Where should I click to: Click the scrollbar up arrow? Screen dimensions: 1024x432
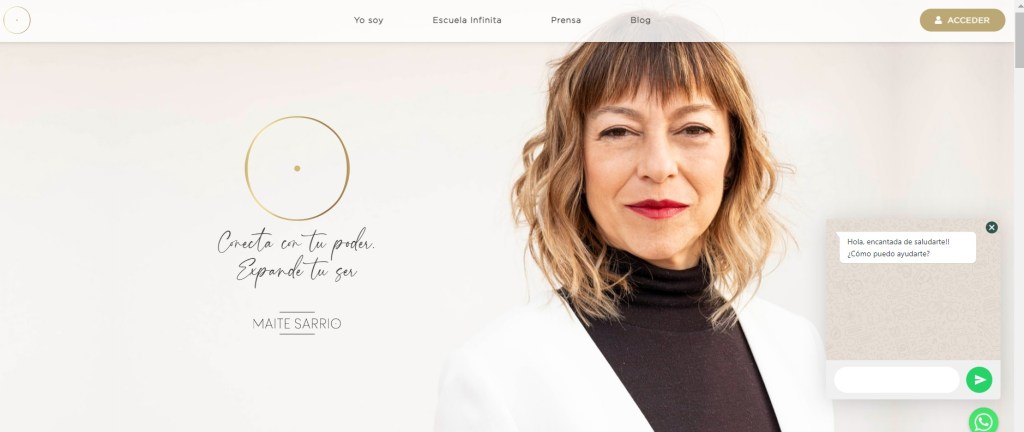1019,5
